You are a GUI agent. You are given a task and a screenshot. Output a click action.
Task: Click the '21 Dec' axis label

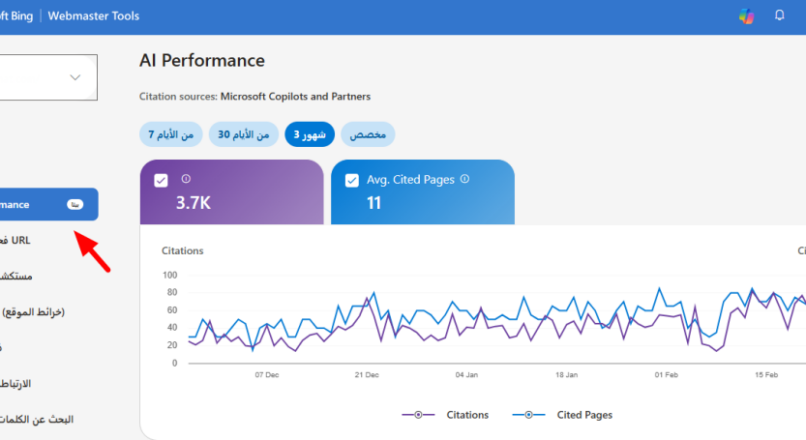[367, 375]
